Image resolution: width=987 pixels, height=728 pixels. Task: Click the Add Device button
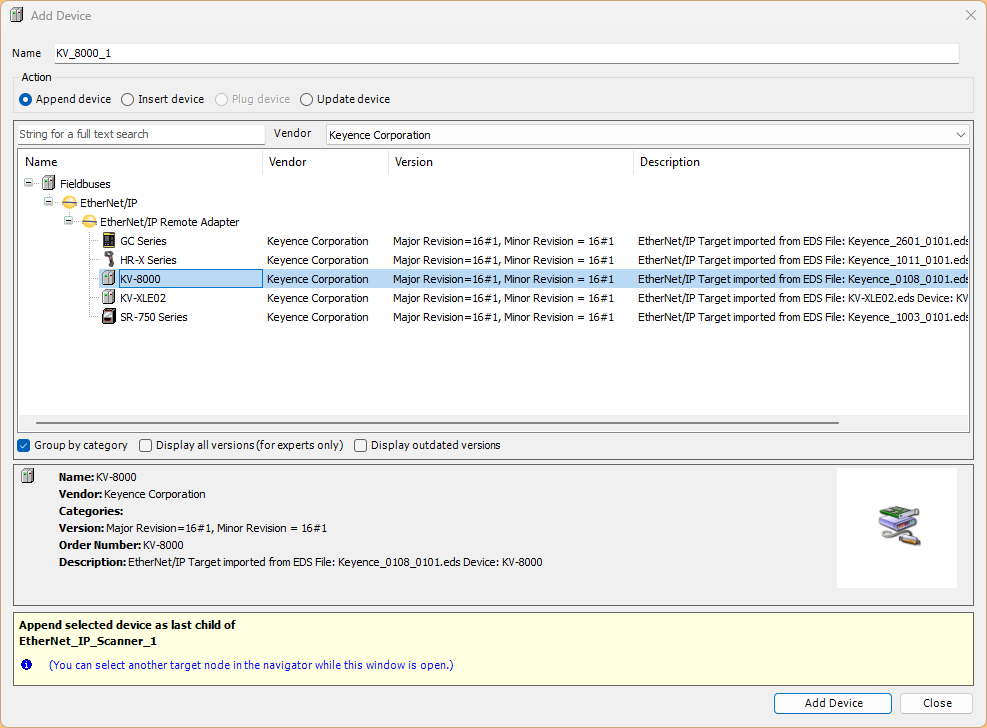coord(833,703)
